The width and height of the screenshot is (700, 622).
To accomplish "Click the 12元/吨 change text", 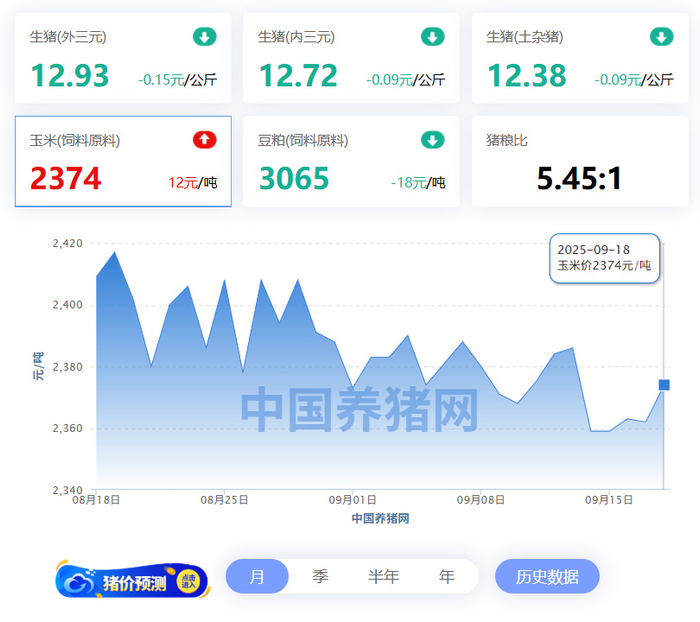I will [192, 183].
